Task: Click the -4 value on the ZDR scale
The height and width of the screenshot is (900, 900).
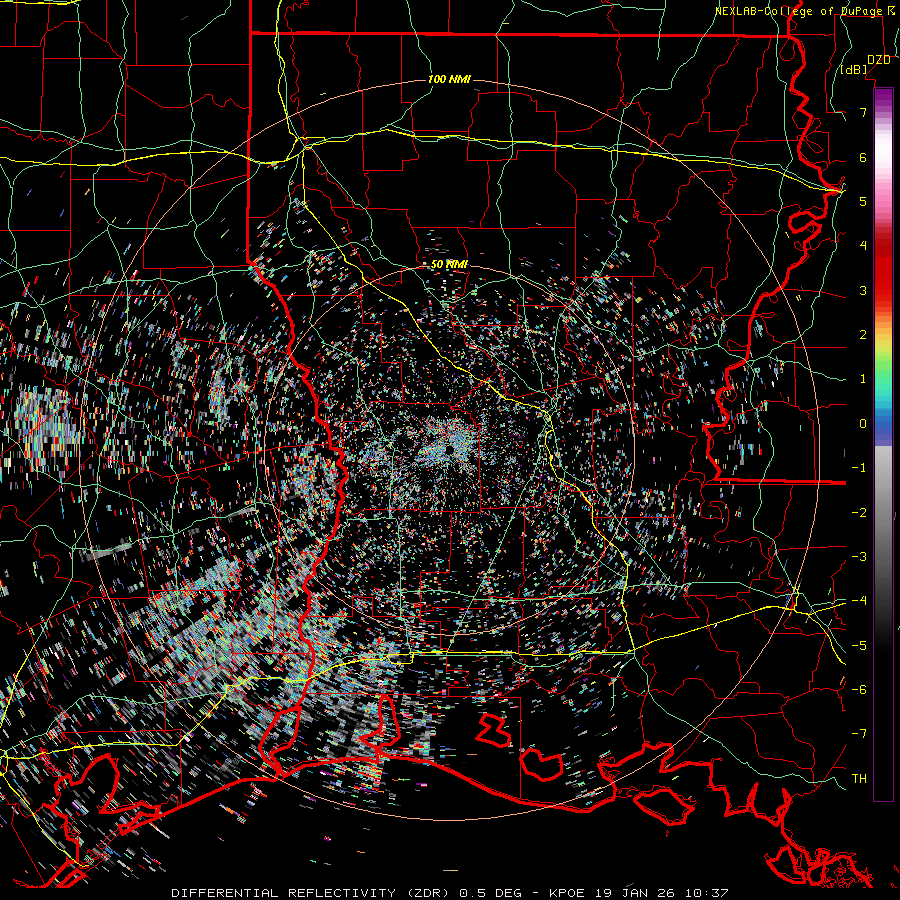Action: tap(859, 601)
